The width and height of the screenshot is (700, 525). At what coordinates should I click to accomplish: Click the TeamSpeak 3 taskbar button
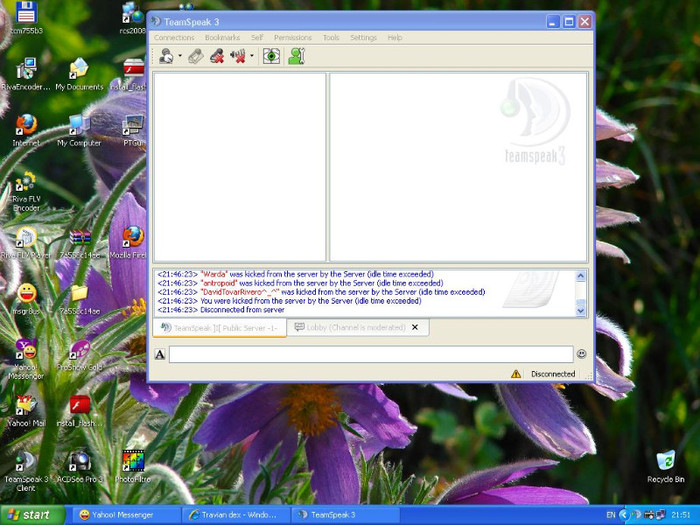point(345,515)
